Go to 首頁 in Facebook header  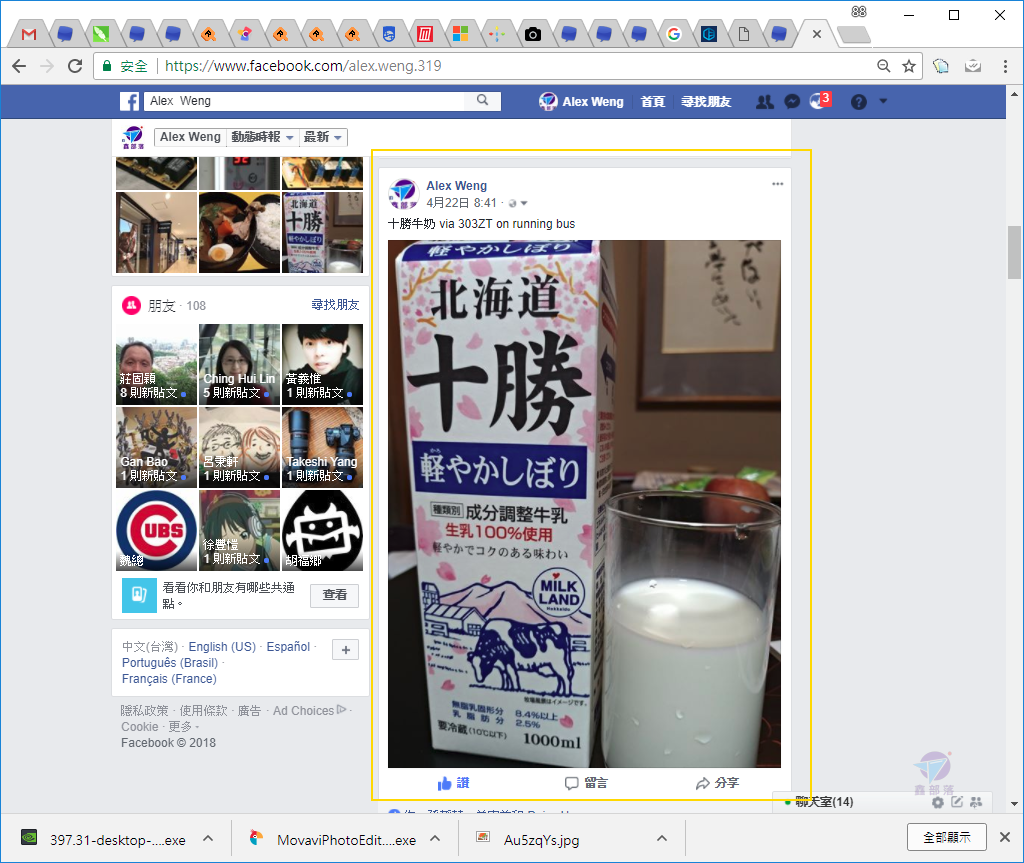point(652,101)
